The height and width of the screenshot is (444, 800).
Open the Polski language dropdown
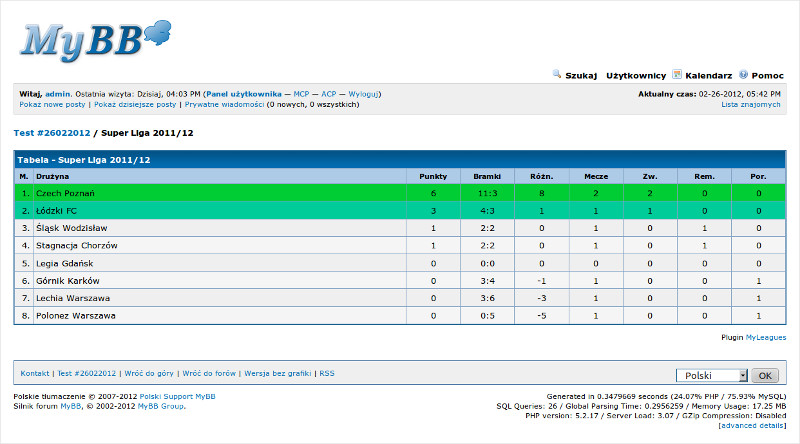point(712,375)
